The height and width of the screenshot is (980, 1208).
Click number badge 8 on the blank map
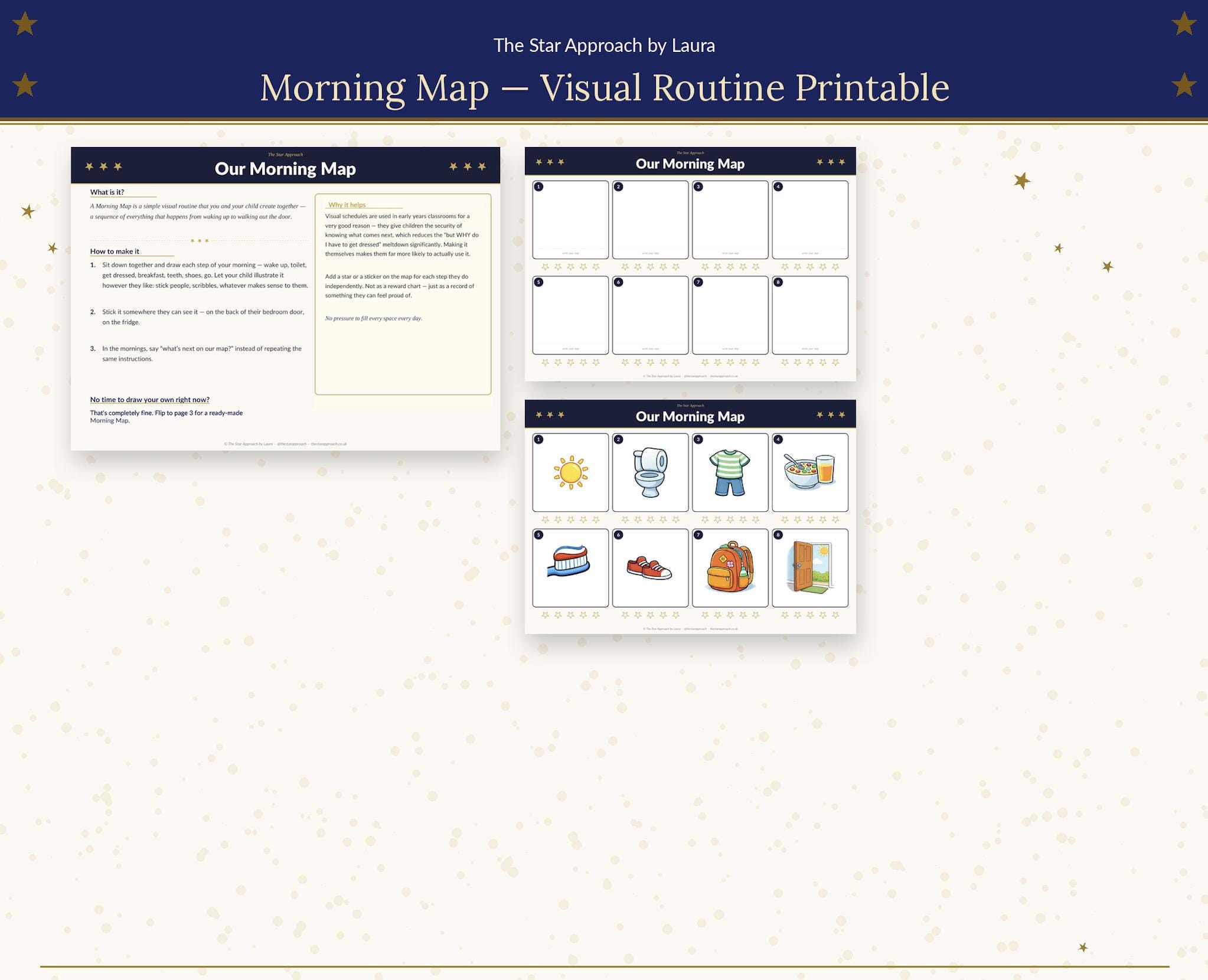pos(778,282)
